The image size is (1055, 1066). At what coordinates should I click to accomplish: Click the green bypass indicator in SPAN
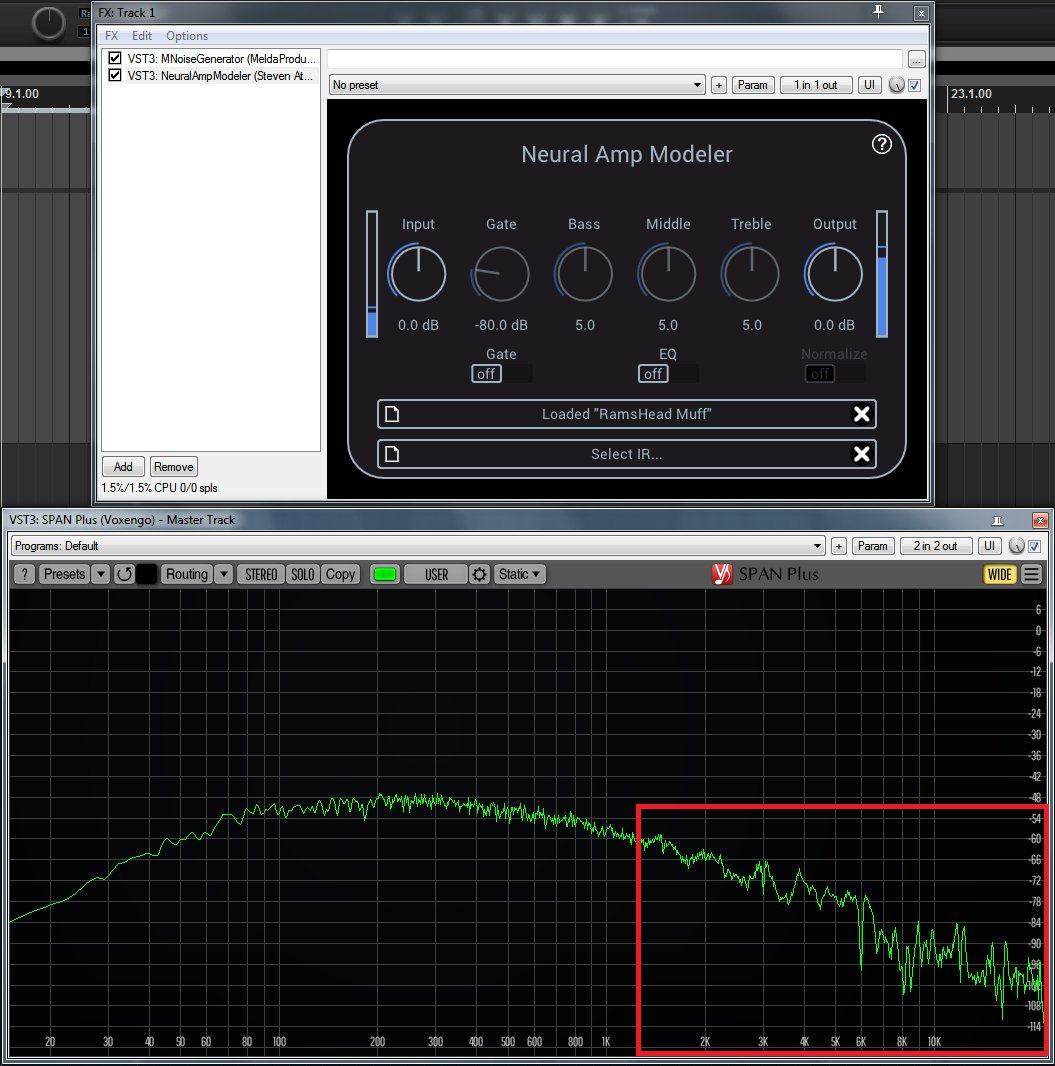point(385,574)
